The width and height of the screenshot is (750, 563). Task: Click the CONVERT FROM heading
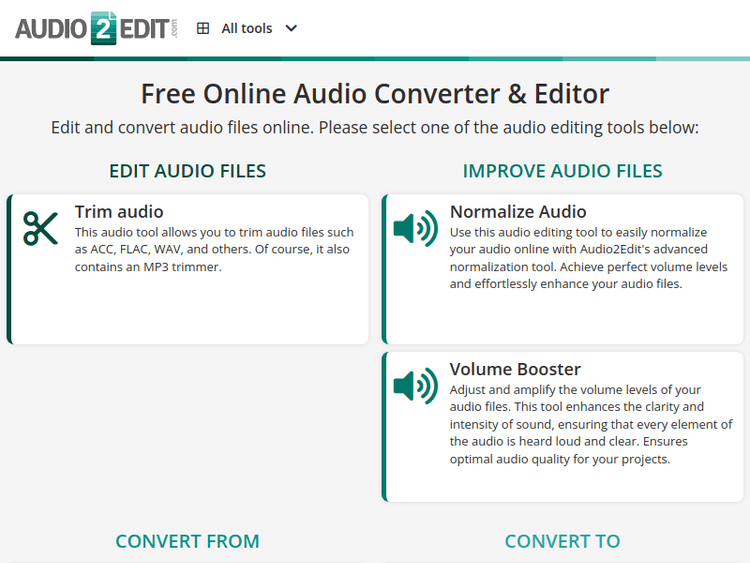click(x=188, y=541)
